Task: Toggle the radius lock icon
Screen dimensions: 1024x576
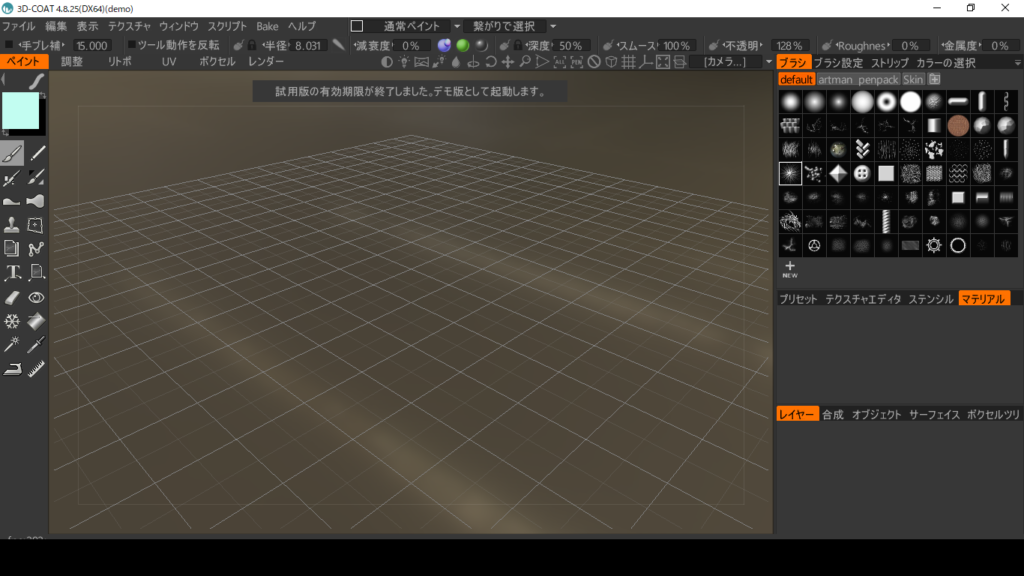Action: (252, 45)
